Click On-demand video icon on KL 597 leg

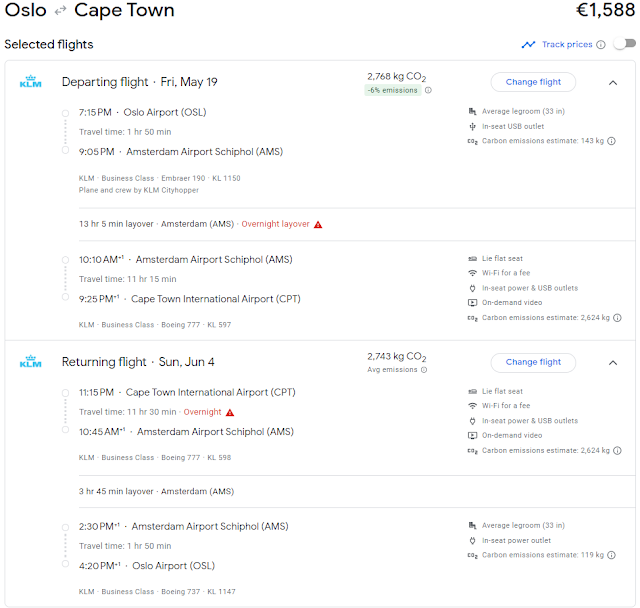click(x=472, y=303)
